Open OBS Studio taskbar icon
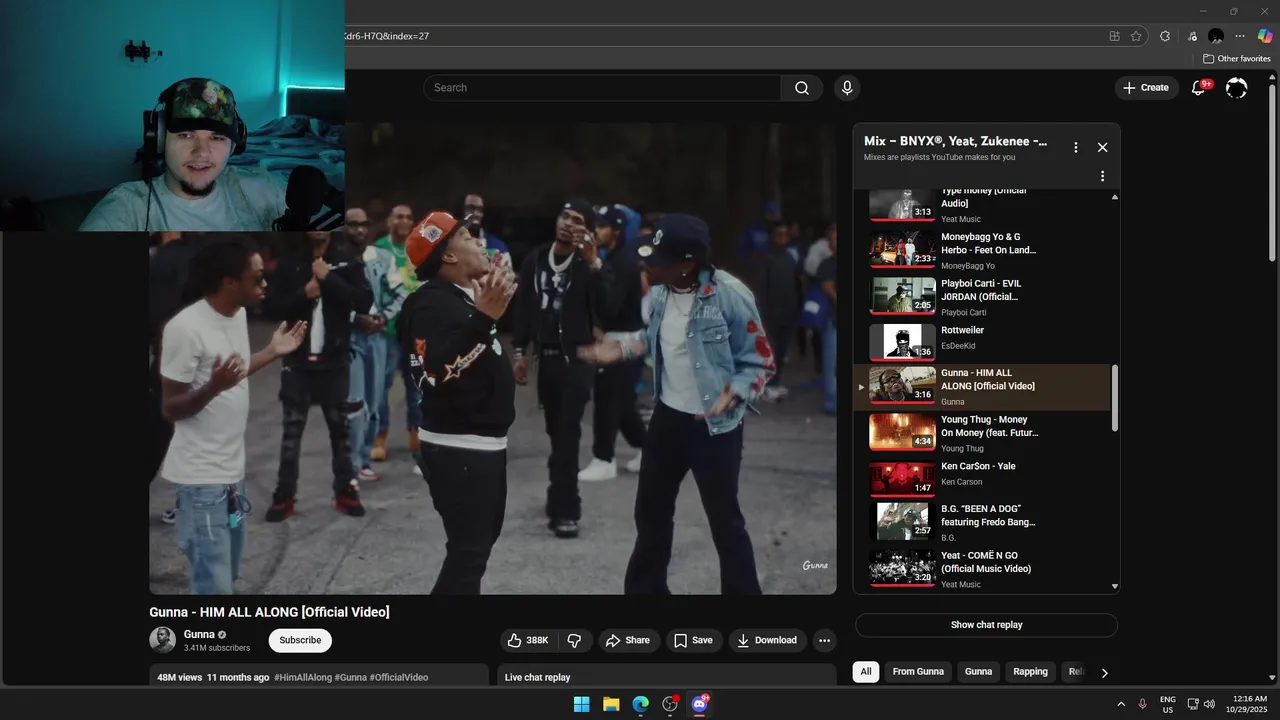The width and height of the screenshot is (1280, 720). tap(670, 704)
